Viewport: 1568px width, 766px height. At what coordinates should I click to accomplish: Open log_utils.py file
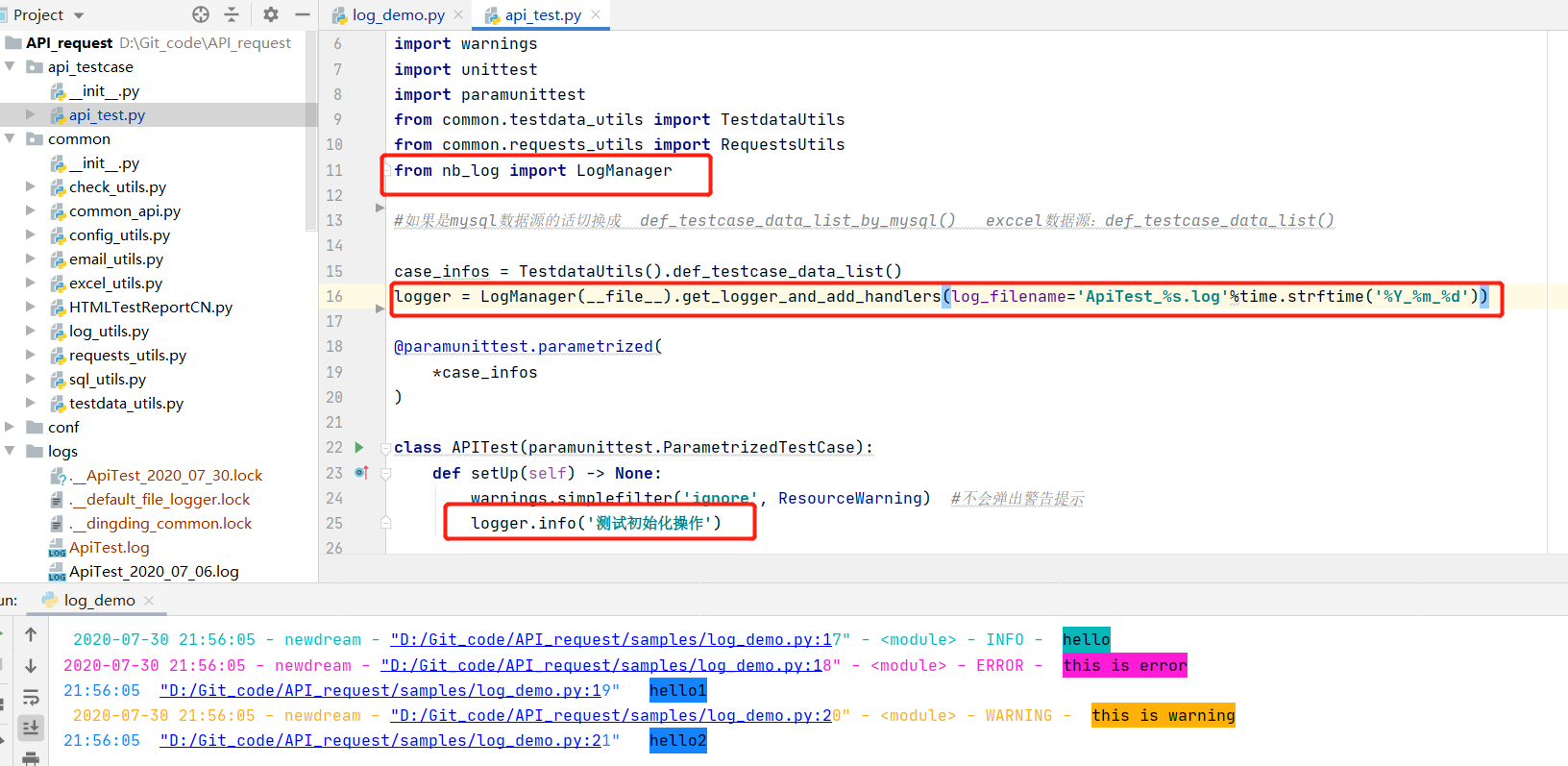(109, 331)
